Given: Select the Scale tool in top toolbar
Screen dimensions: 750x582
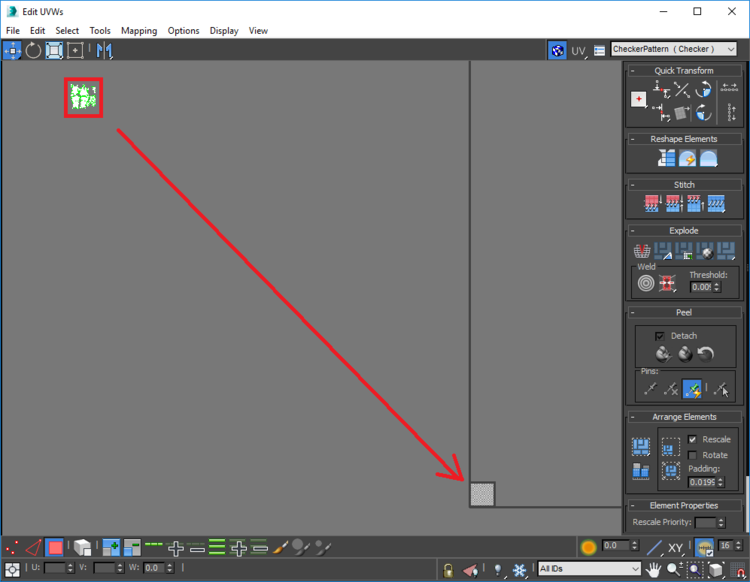Looking at the screenshot, I should coord(54,50).
